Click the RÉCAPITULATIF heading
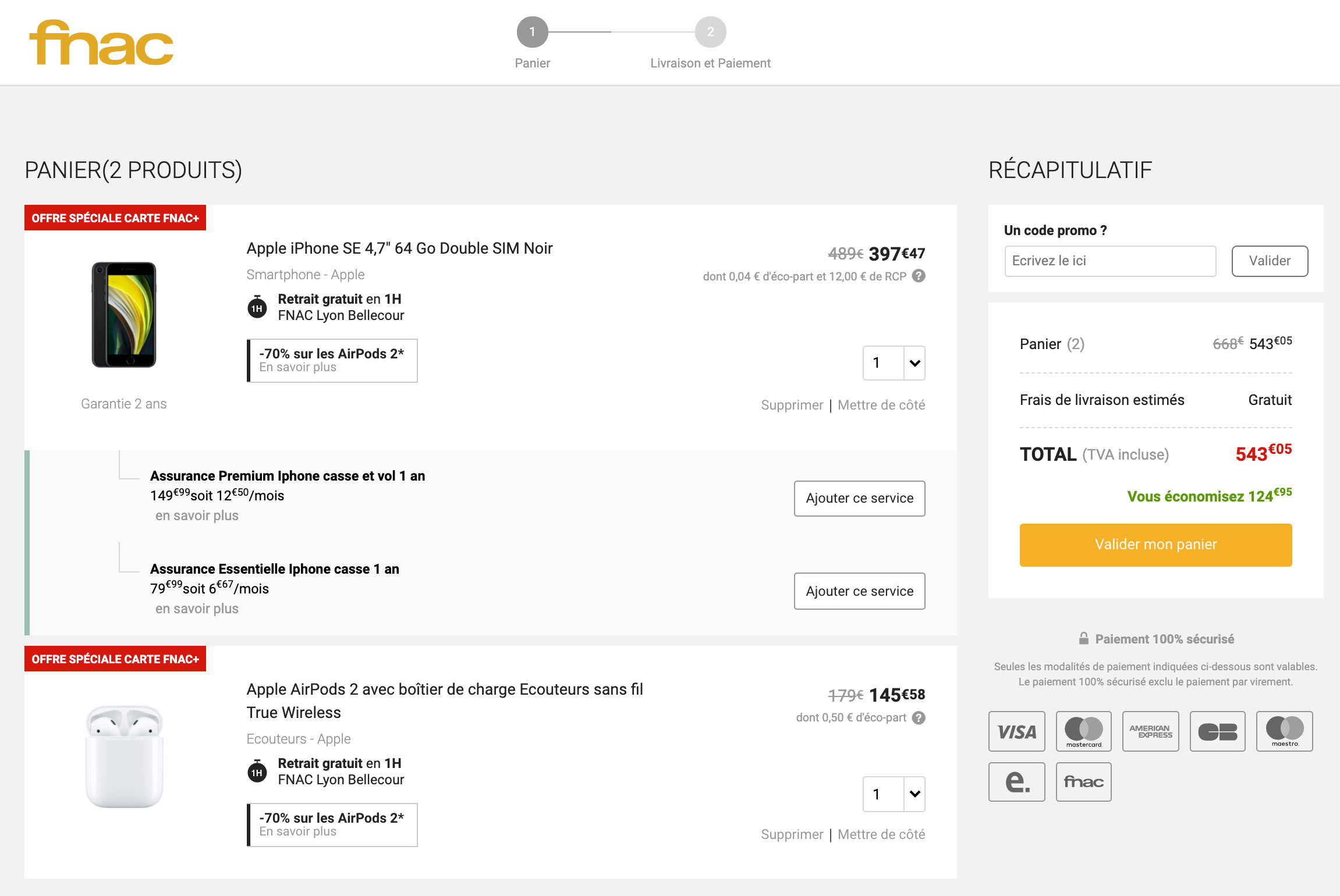The height and width of the screenshot is (896, 1340). point(1070,170)
